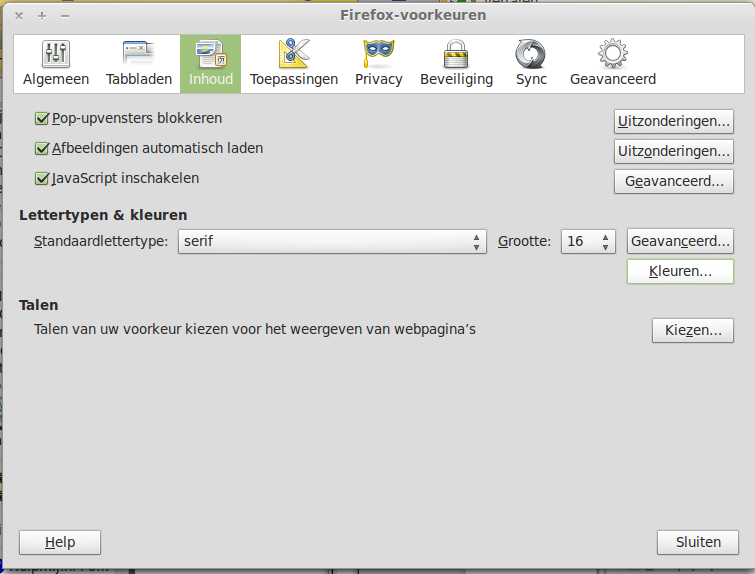Viewport: 755px width, 574px height.
Task: Open the Sync arrows icon
Action: point(531,53)
